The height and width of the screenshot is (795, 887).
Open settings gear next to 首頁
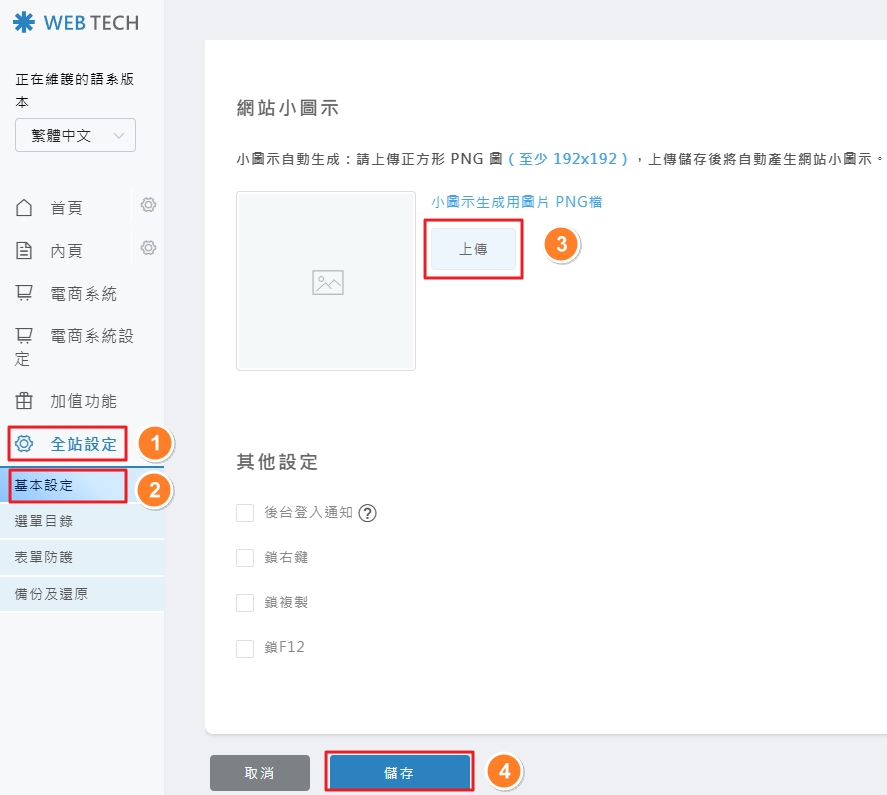pos(148,205)
